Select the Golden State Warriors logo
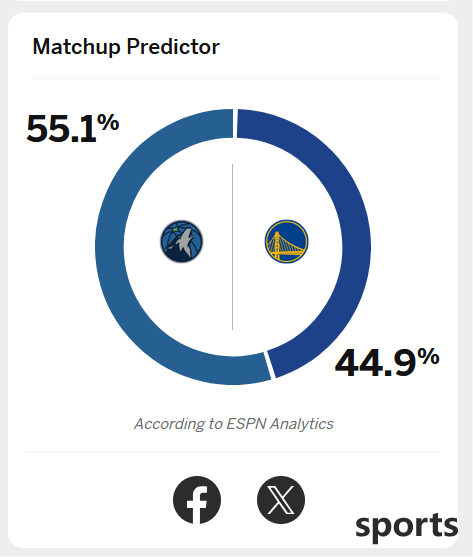The image size is (473, 557). point(287,242)
